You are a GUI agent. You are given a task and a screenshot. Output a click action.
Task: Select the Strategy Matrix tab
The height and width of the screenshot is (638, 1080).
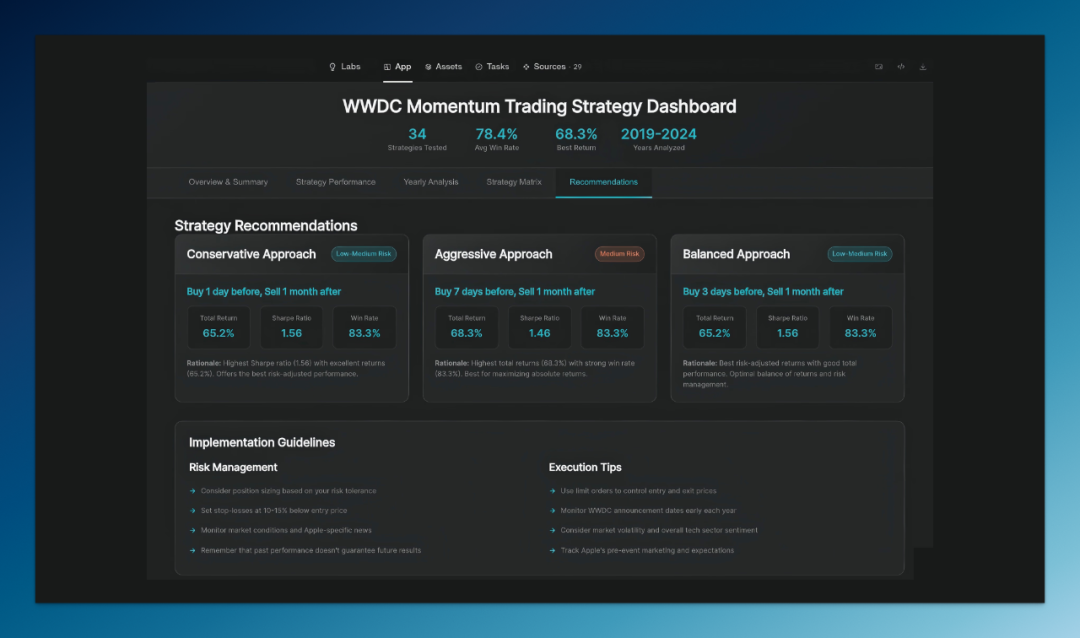[x=514, y=182]
